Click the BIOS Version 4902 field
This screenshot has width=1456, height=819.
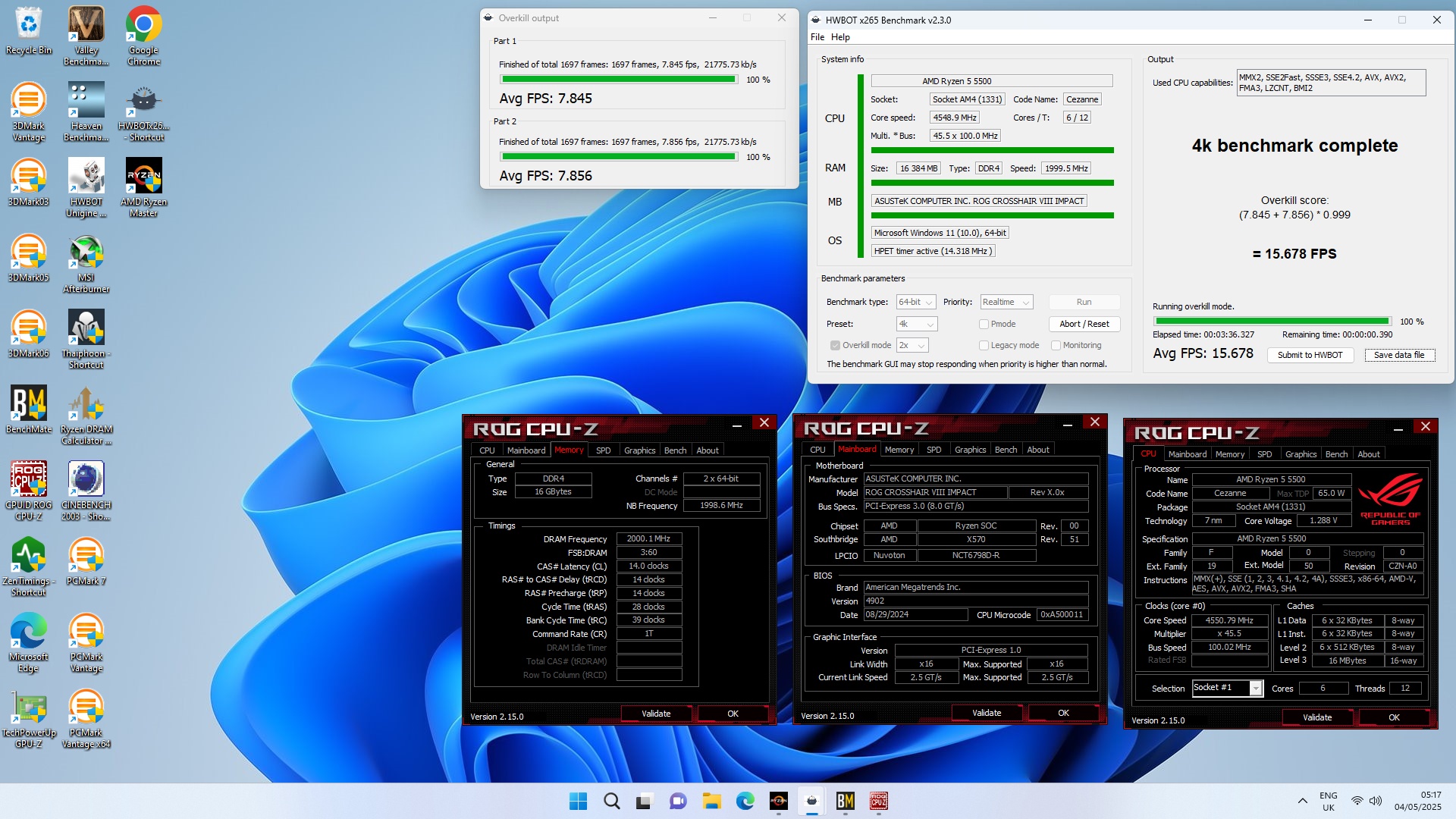point(976,601)
